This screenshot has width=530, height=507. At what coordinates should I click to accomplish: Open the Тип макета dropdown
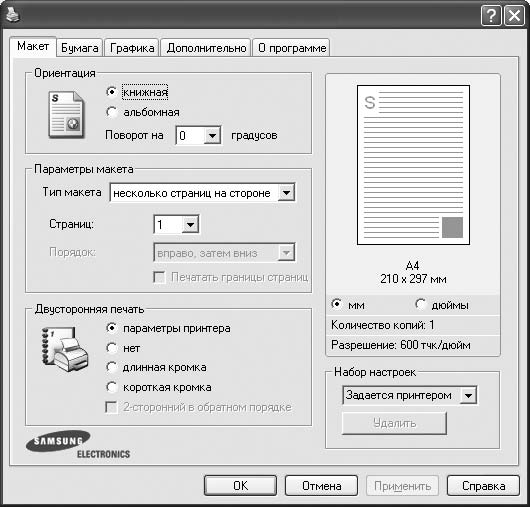pos(202,193)
